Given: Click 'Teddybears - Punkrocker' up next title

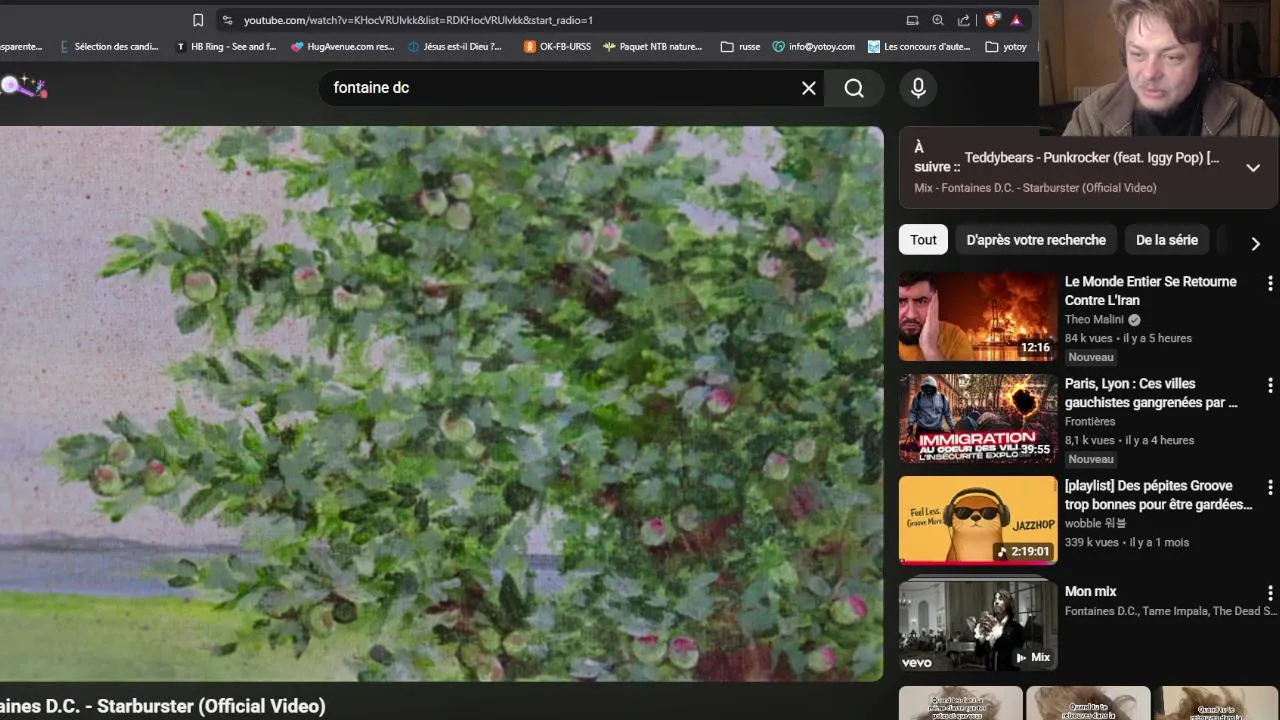Looking at the screenshot, I should pyautogui.click(x=1091, y=157).
